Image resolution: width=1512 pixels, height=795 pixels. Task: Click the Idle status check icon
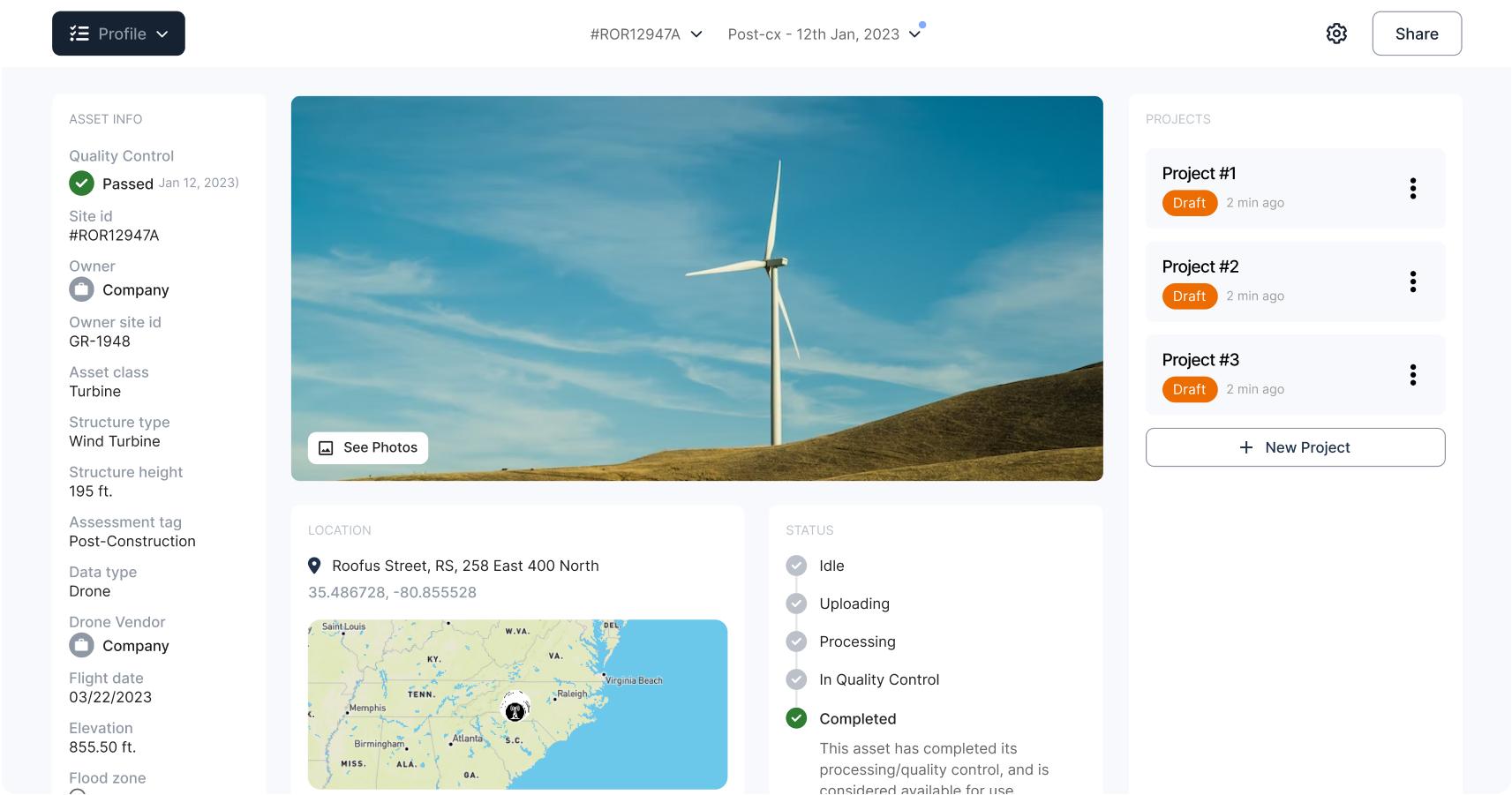coord(796,566)
